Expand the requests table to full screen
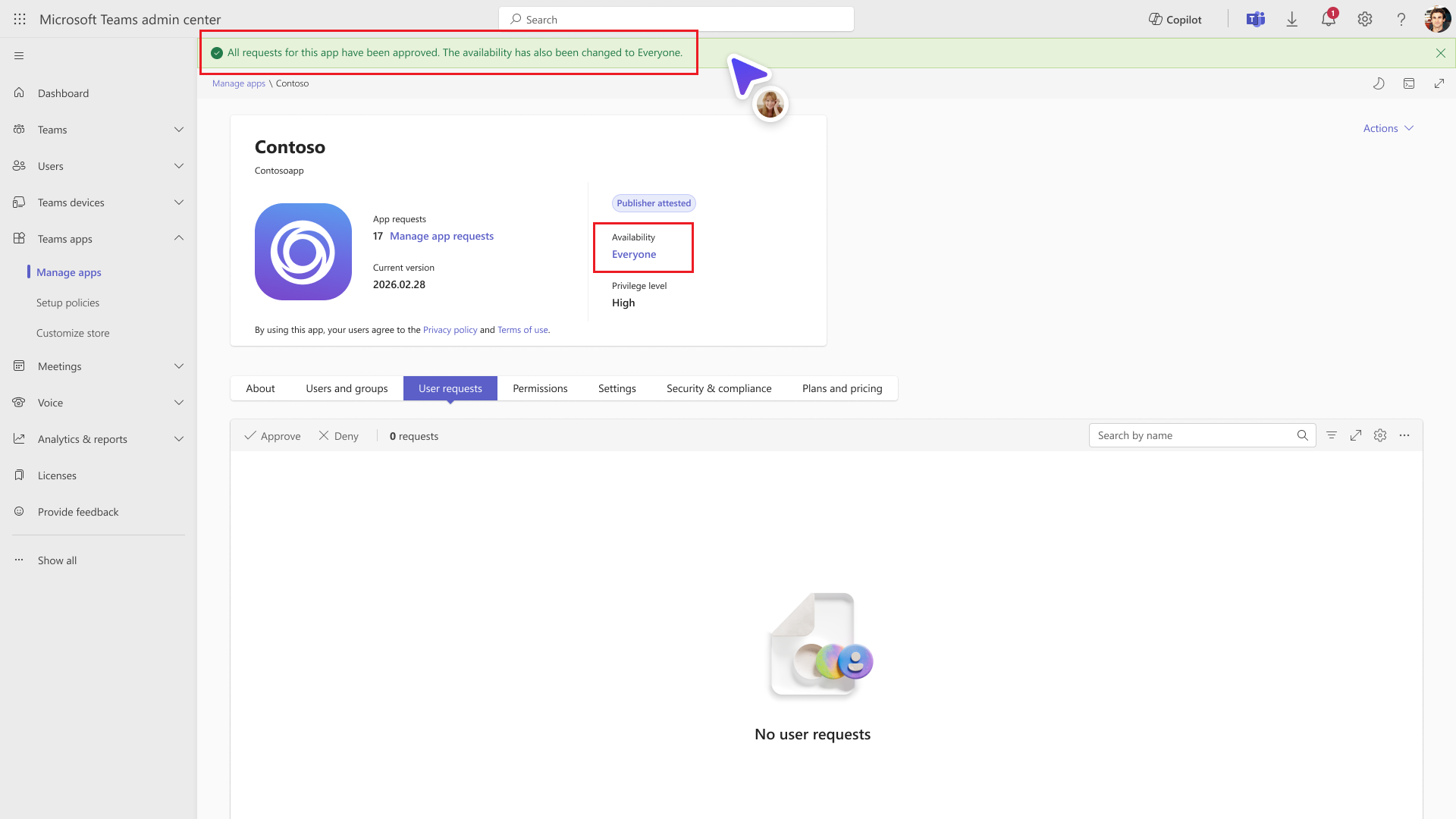 coord(1356,435)
